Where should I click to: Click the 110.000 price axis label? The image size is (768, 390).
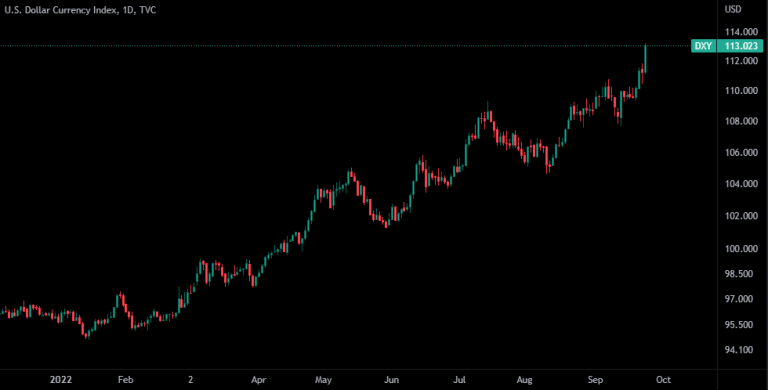[742, 91]
